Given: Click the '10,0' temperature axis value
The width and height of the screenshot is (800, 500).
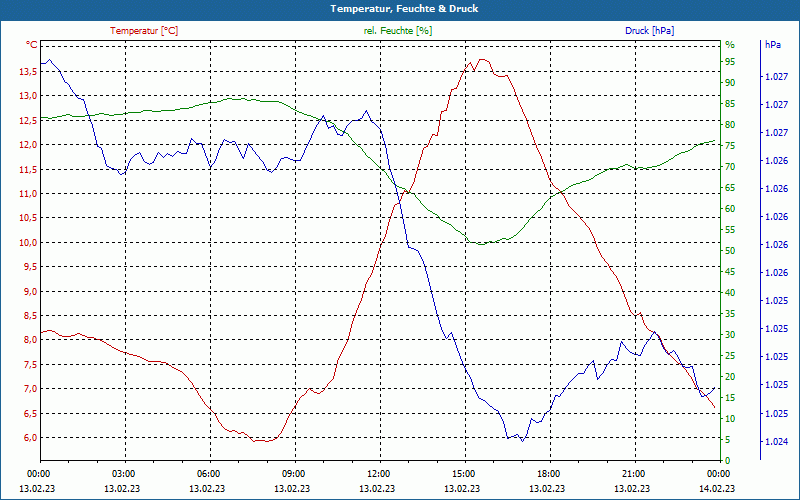Looking at the screenshot, I should click(x=28, y=243).
